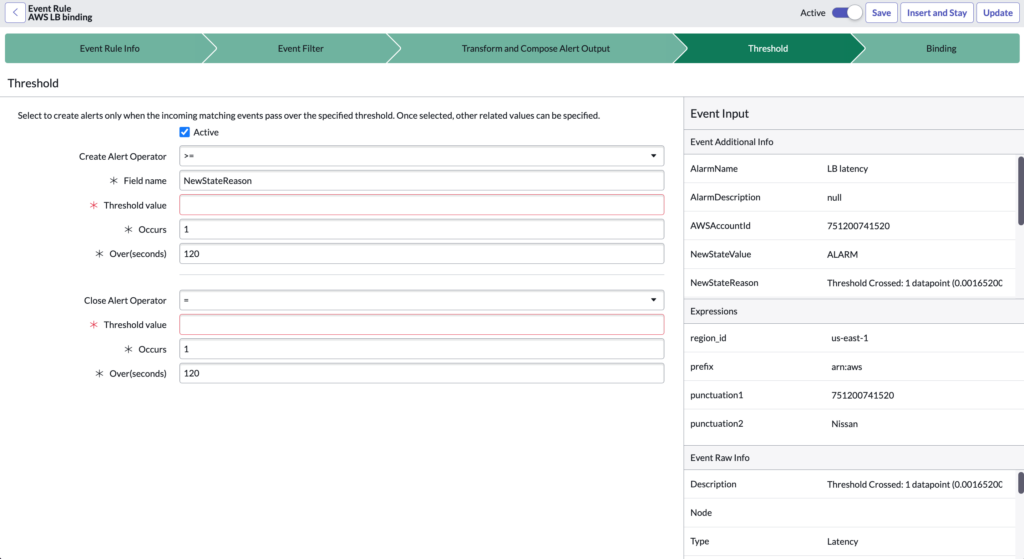Open Transform and Compose Alert Output step
1024x559 pixels.
click(x=535, y=48)
